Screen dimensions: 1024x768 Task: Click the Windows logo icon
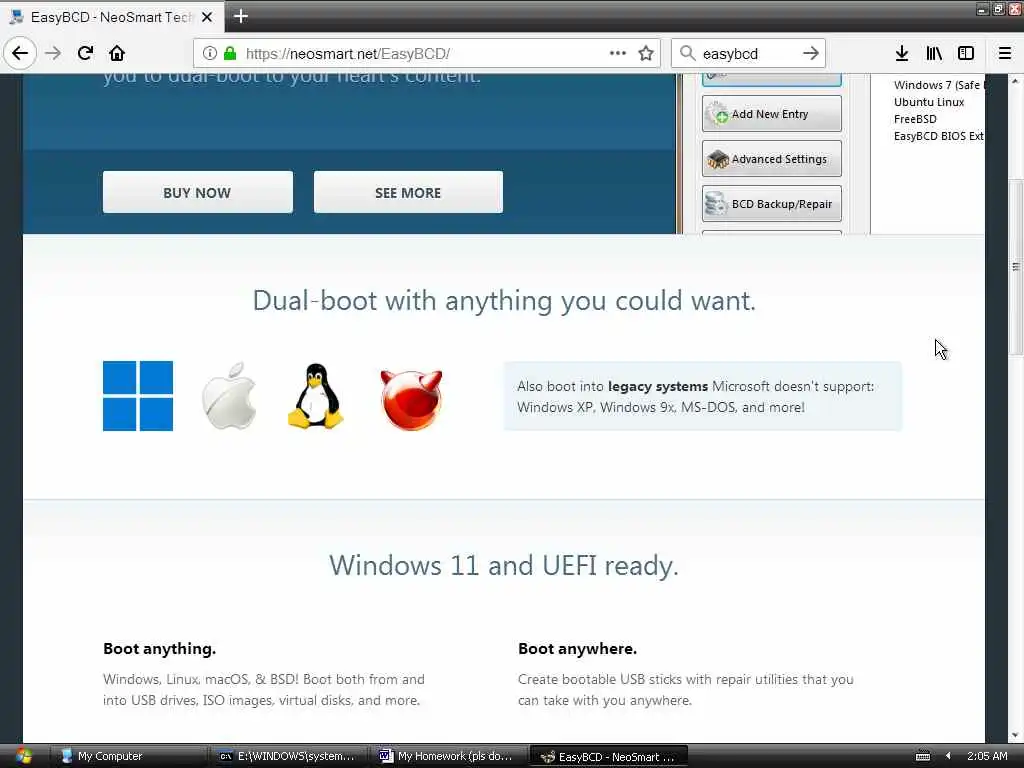[x=138, y=396]
